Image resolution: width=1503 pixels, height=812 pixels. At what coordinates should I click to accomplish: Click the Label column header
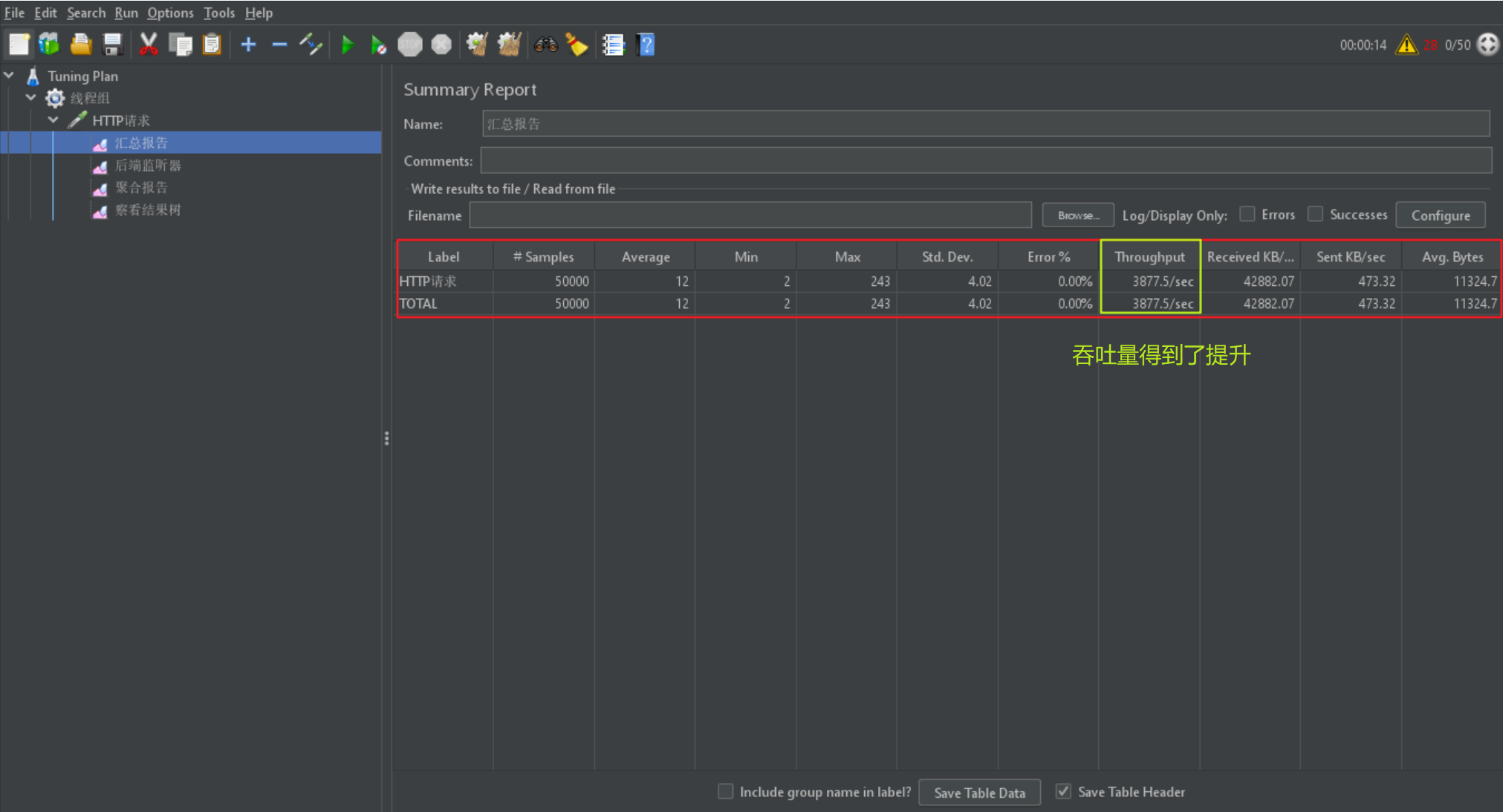point(444,256)
